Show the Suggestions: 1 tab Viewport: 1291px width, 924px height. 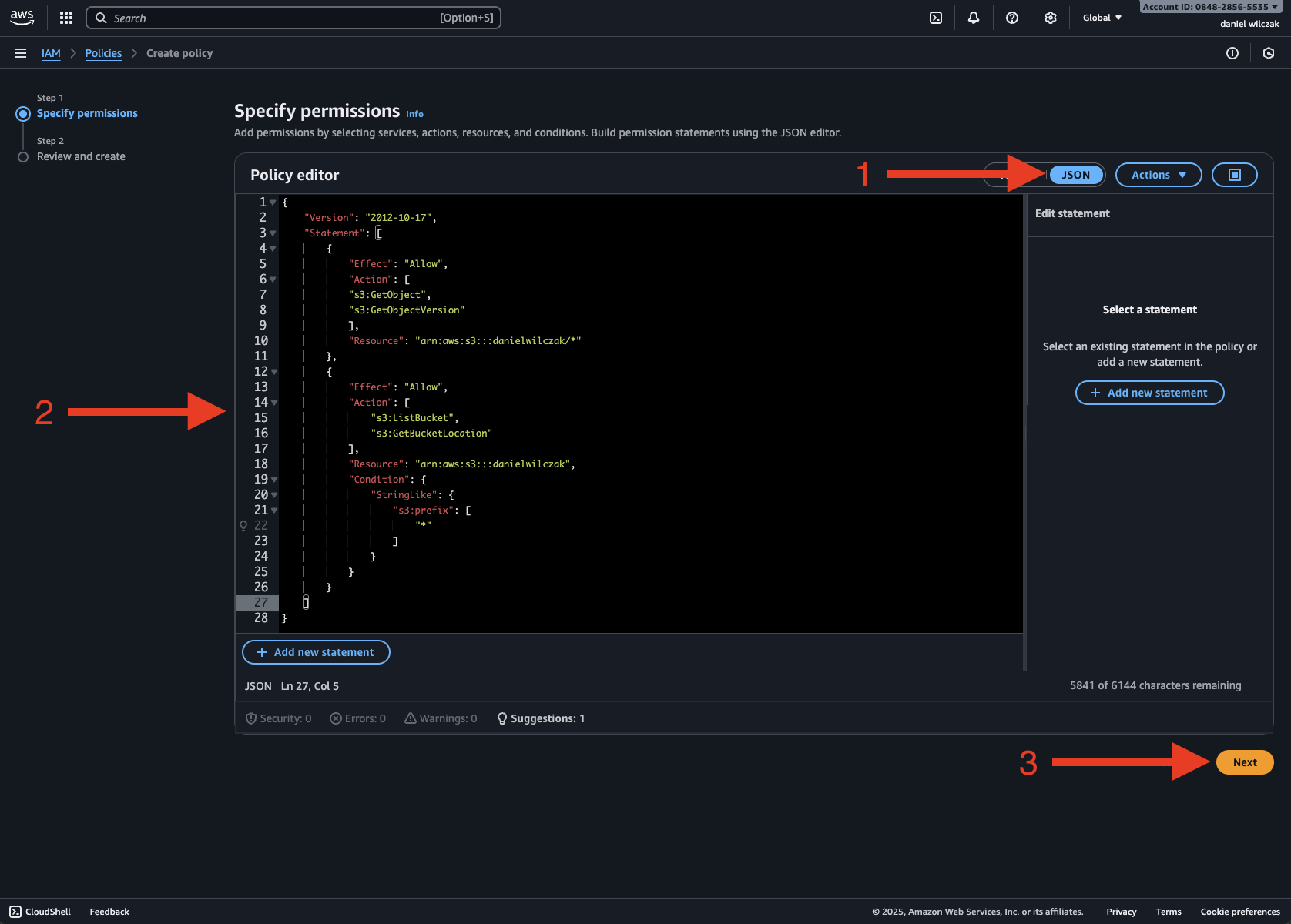coord(541,718)
